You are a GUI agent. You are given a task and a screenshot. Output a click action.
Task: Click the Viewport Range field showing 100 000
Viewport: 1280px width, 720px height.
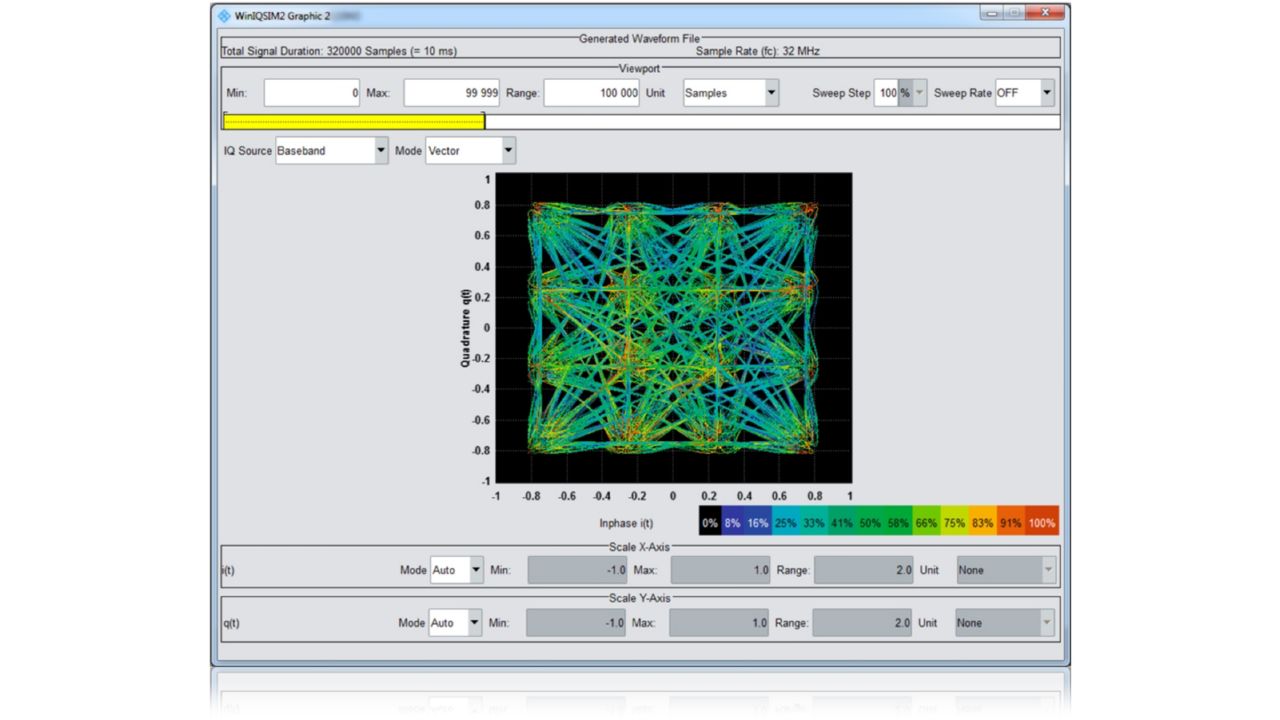tap(592, 93)
